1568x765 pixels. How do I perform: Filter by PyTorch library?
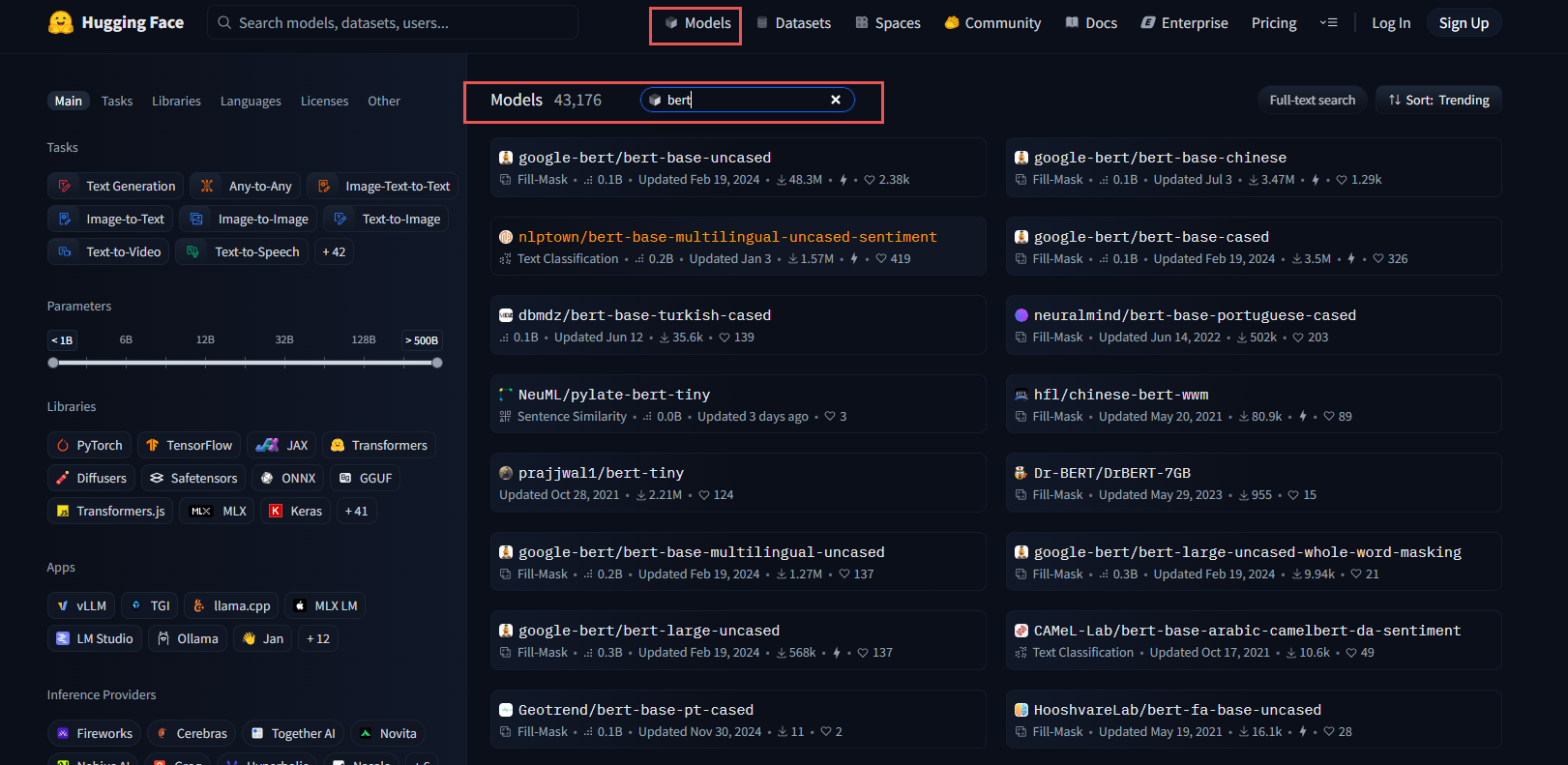89,445
